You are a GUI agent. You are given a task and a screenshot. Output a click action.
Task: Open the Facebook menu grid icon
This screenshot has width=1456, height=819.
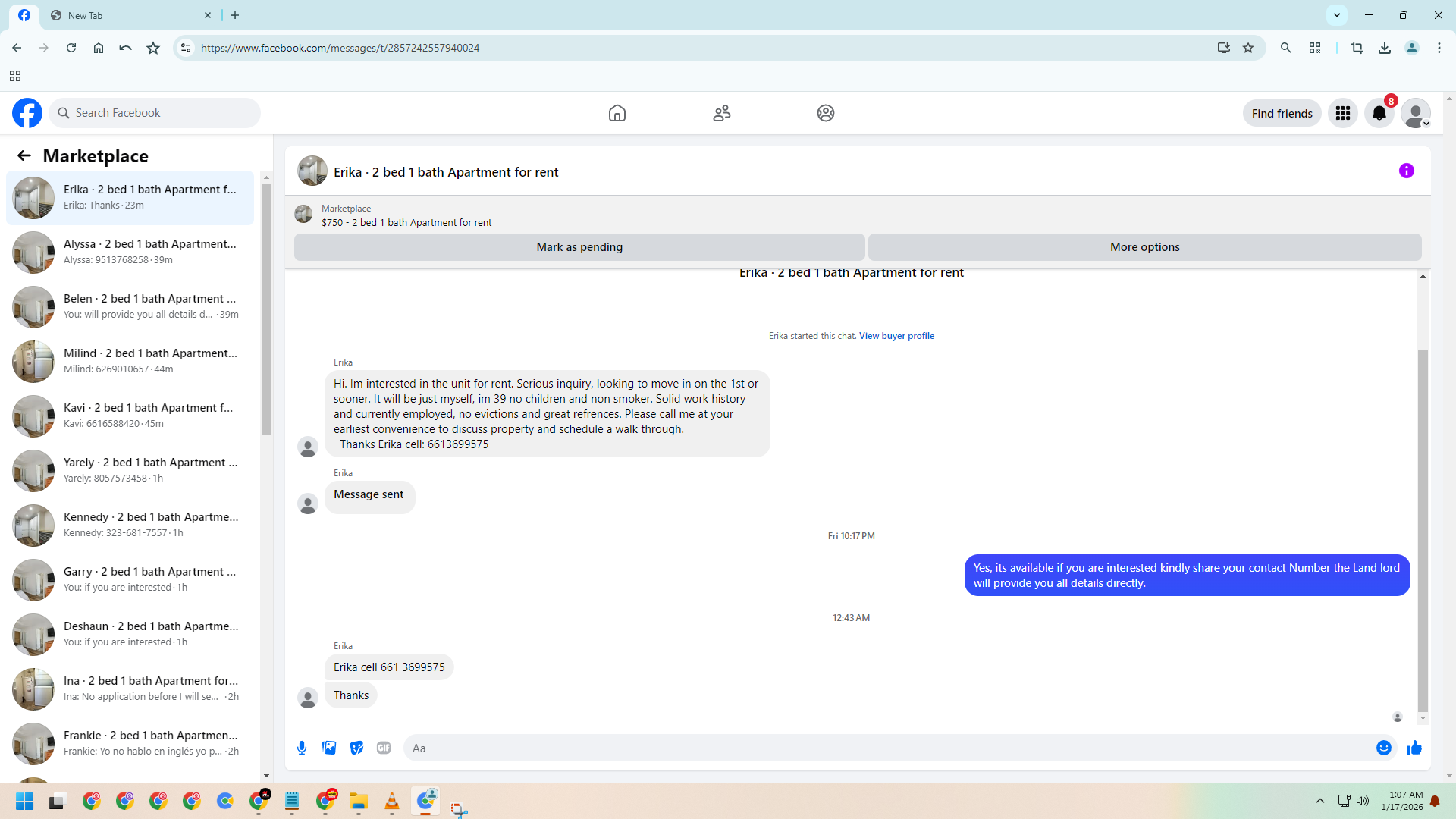click(x=1342, y=113)
